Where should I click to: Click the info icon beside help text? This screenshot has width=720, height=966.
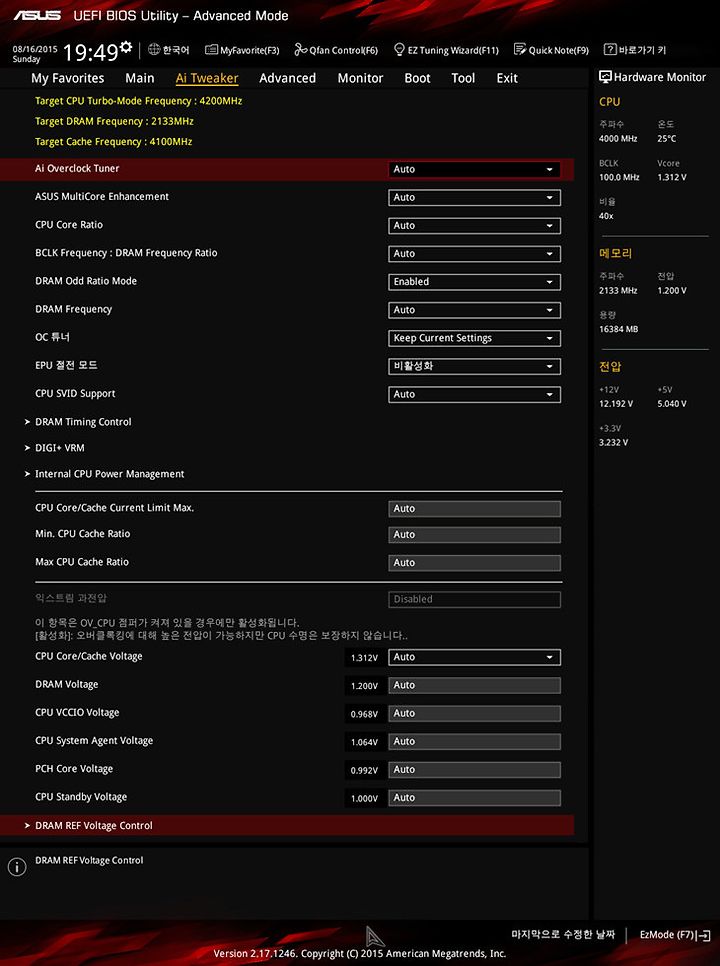[17, 867]
